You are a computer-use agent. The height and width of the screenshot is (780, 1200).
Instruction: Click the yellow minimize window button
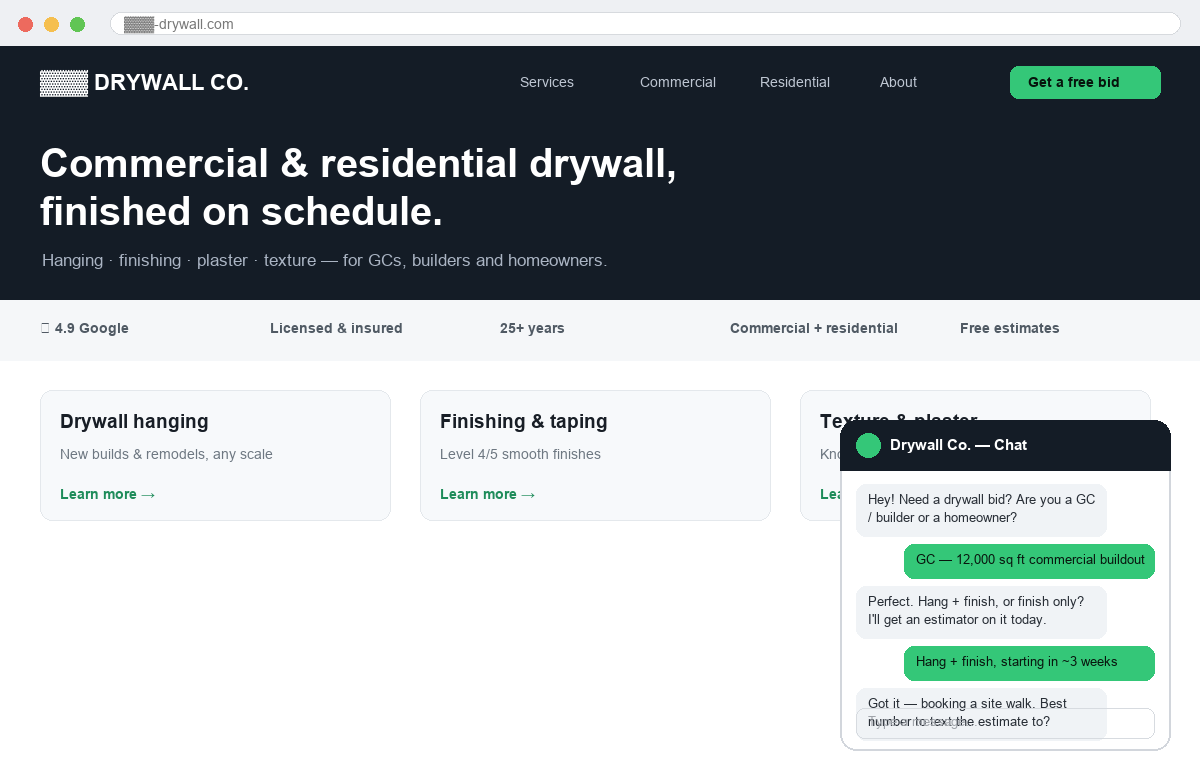[51, 24]
